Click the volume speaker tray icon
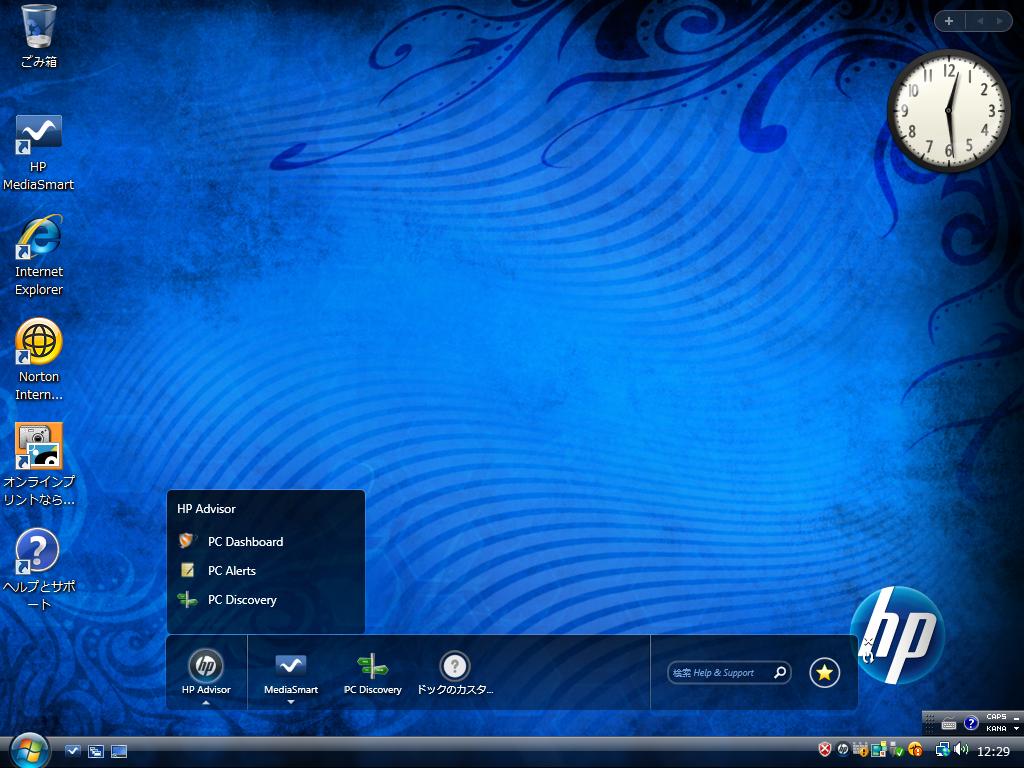Image resolution: width=1024 pixels, height=768 pixels. point(961,749)
